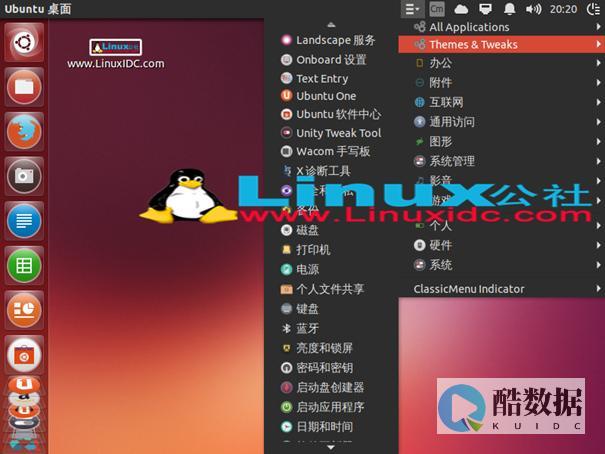Open 密码和密钥 entry

[x=331, y=368]
